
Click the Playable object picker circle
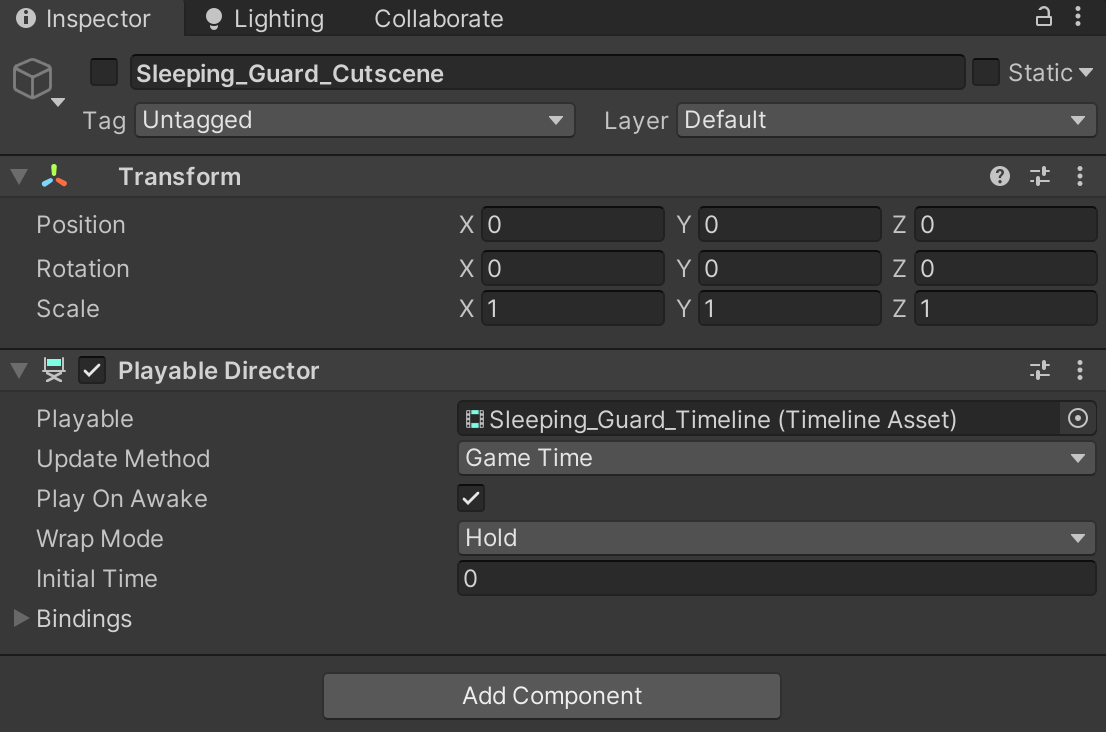click(x=1078, y=419)
